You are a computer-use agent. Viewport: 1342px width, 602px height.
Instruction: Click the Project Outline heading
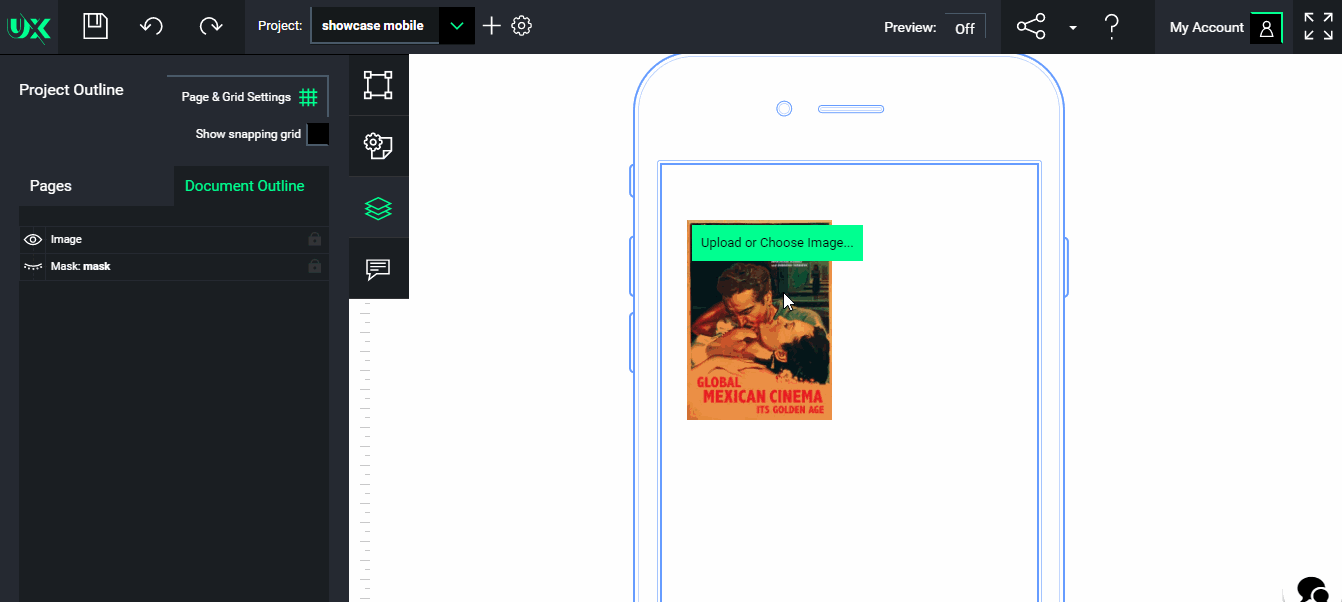click(71, 90)
